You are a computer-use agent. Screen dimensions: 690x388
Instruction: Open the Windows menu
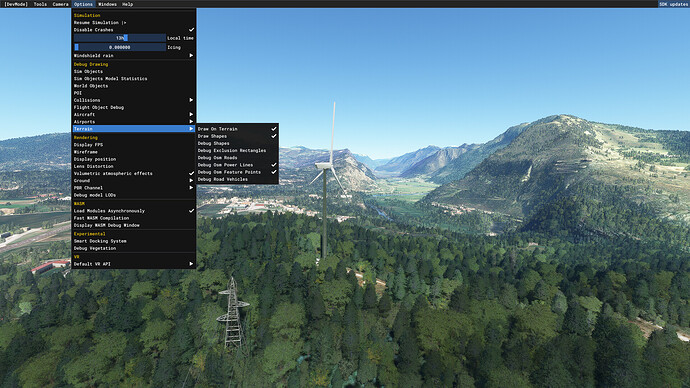pos(107,4)
